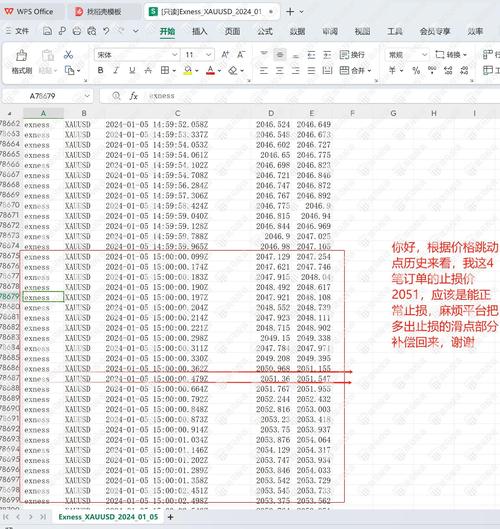Toggle Italic formatting
The image size is (500, 529).
(x=116, y=71)
